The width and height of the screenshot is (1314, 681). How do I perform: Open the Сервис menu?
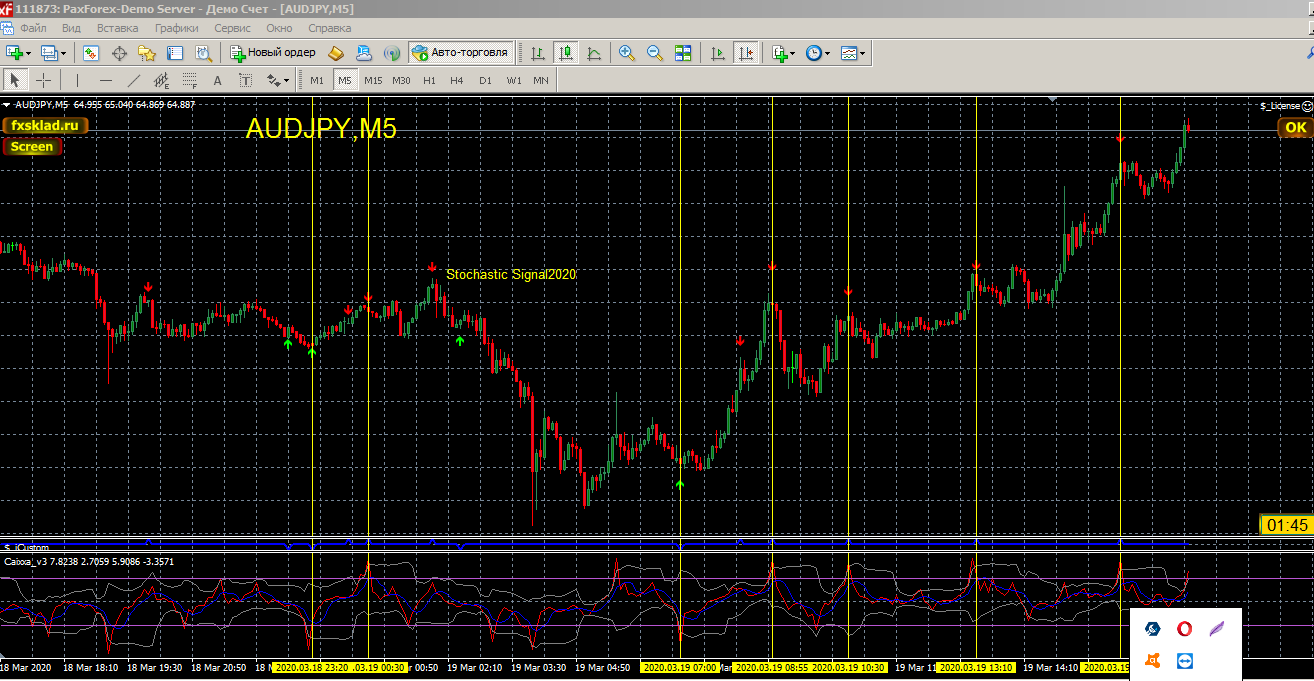(x=233, y=28)
